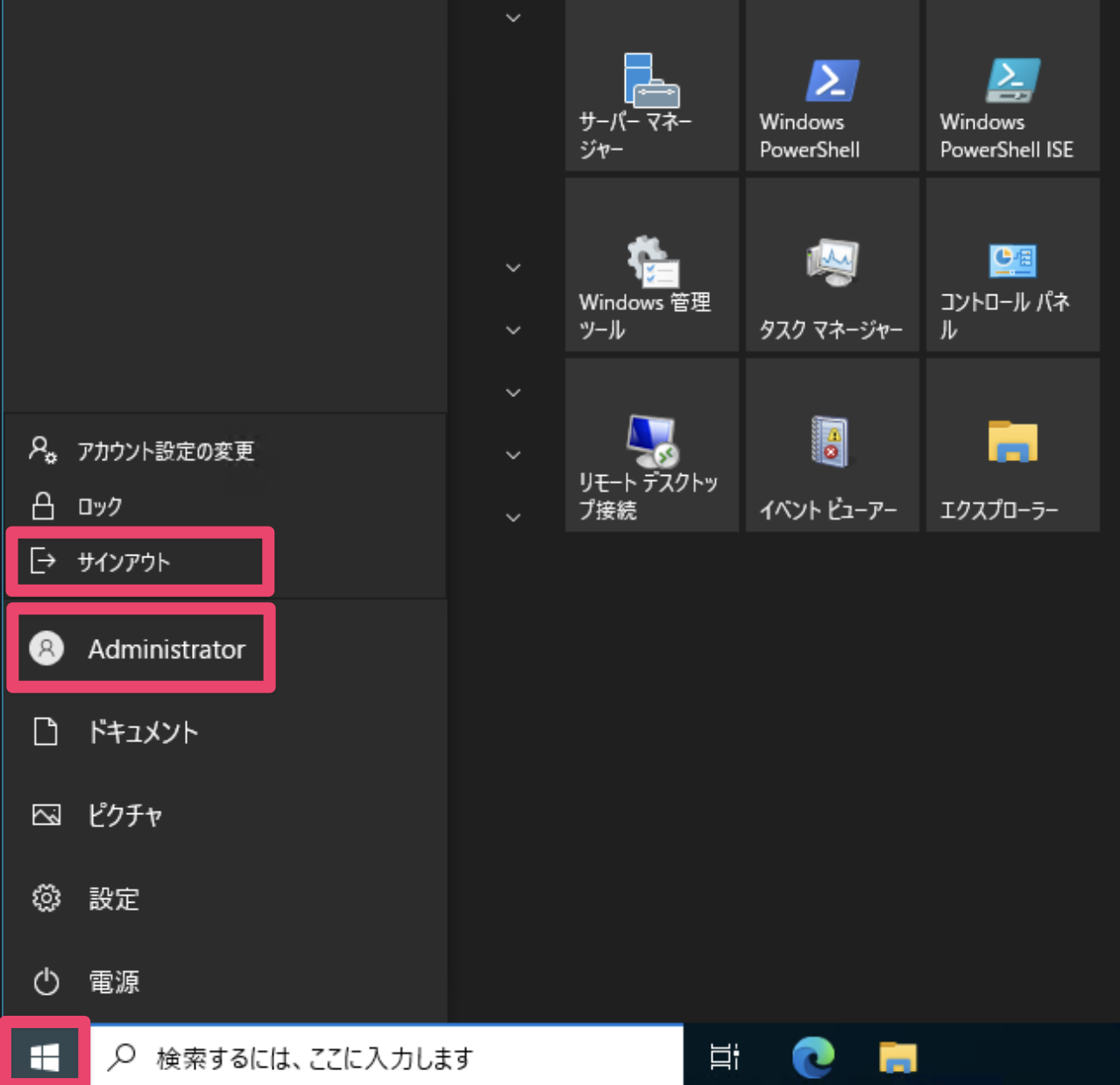This screenshot has width=1120, height=1085.
Task: Launch Microsoft Edge from the taskbar
Action: (x=812, y=1056)
